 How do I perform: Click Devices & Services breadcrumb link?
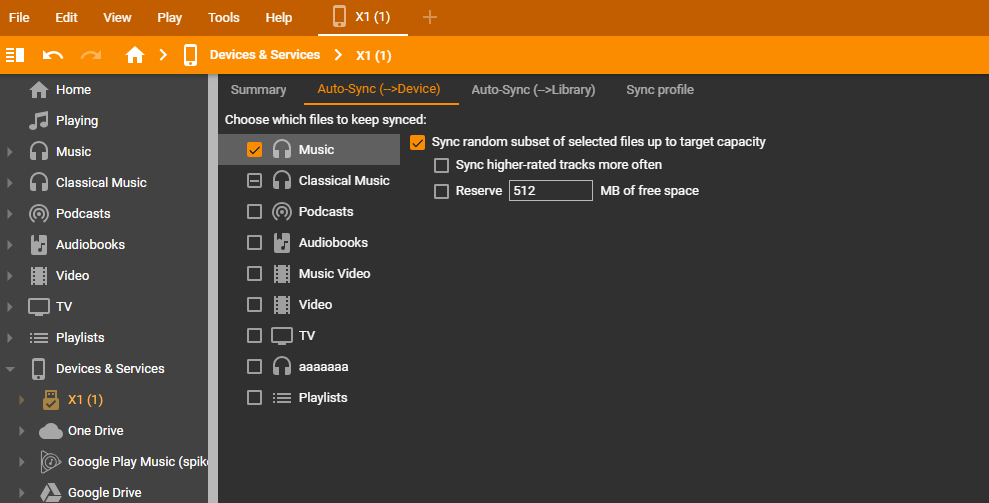pos(264,55)
